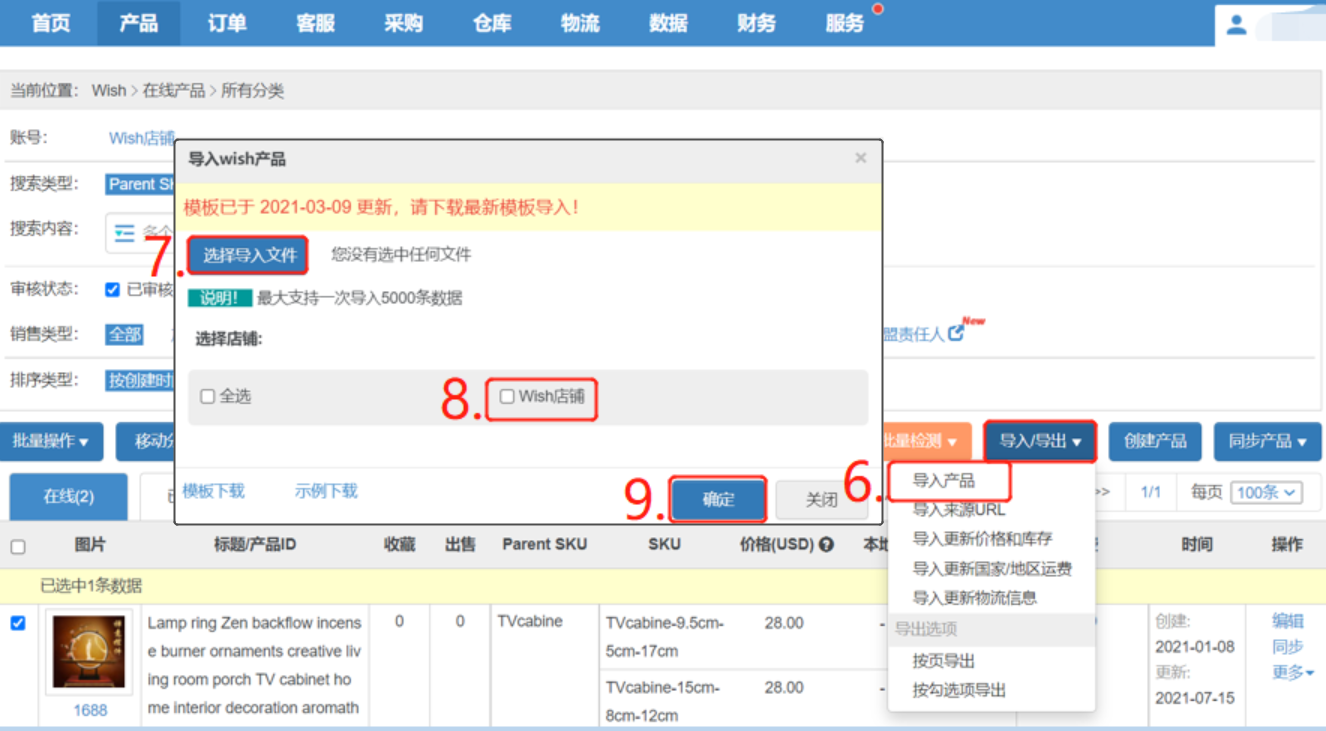This screenshot has width=1326, height=731.
Task: Click the 收藏 column header
Action: tap(400, 545)
